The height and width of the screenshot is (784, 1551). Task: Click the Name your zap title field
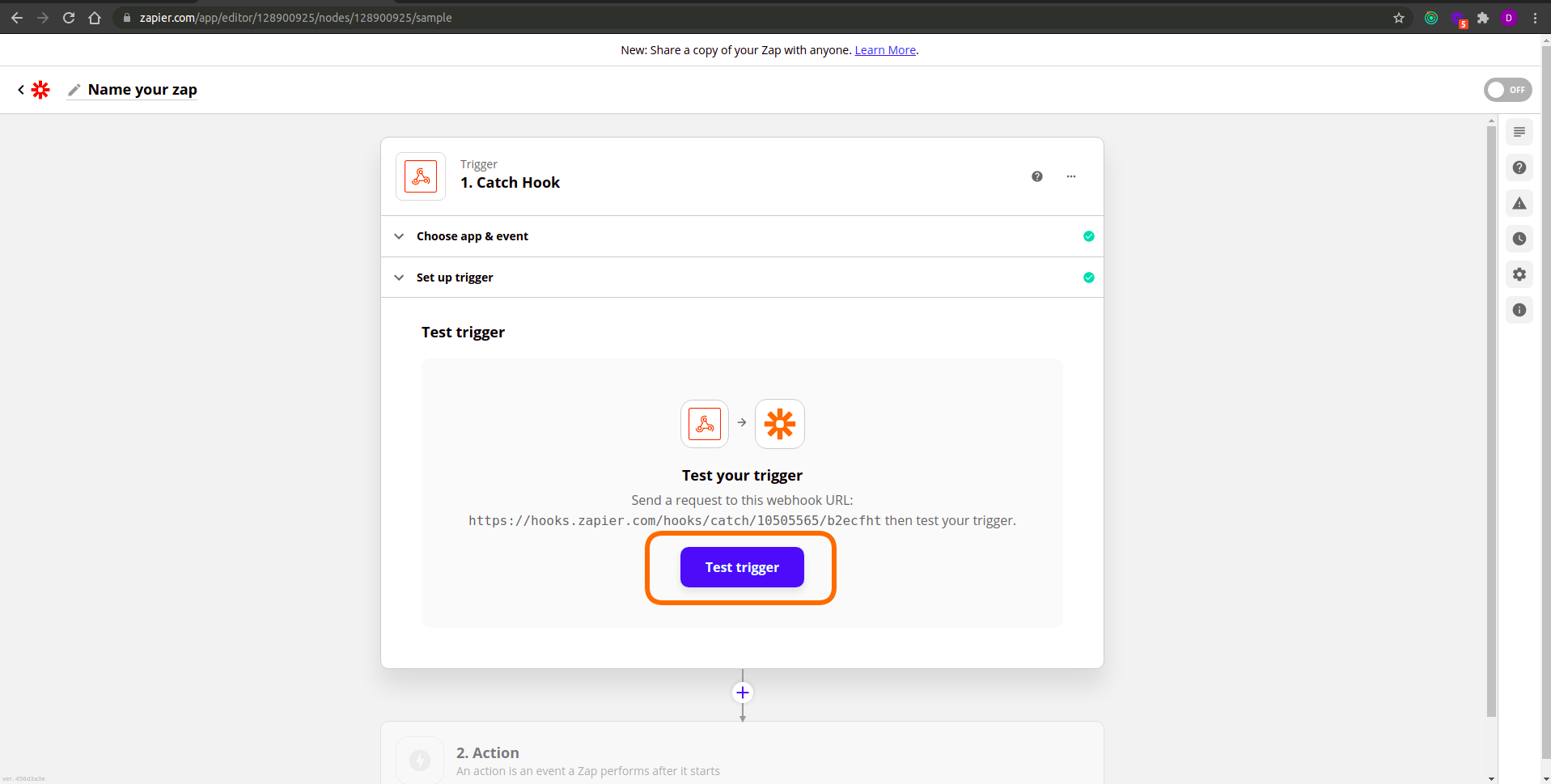[x=142, y=90]
